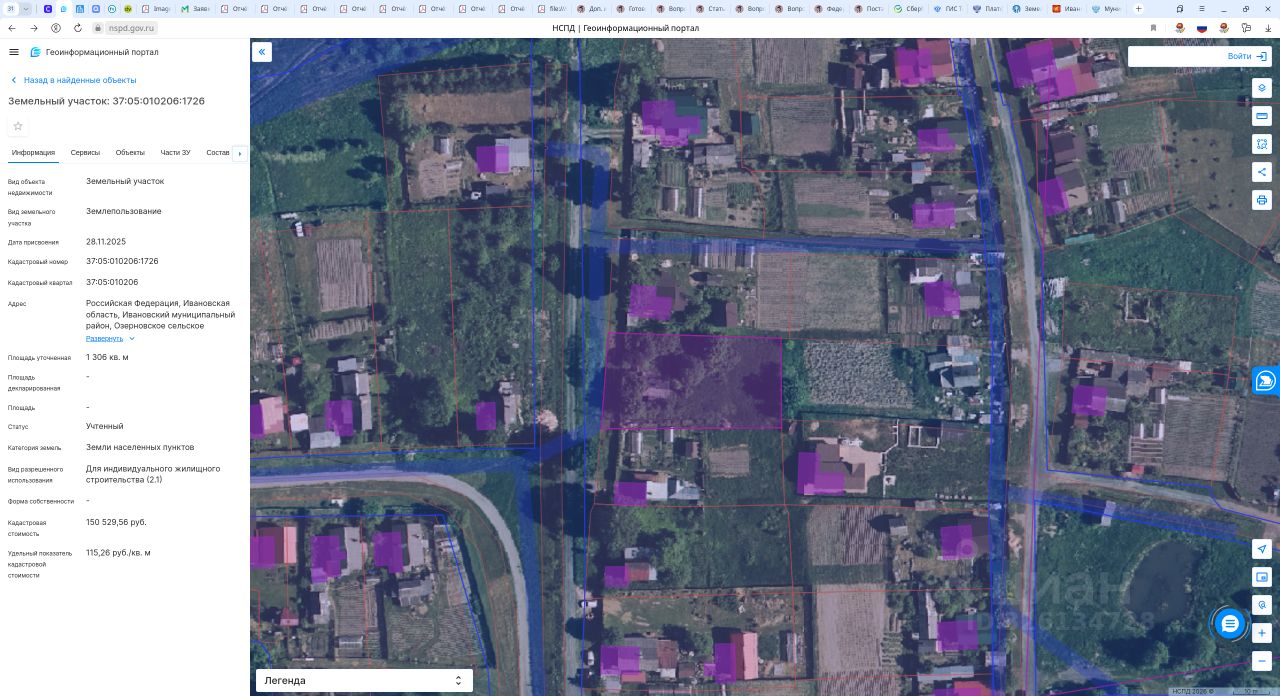Image resolution: width=1280 pixels, height=696 pixels.
Task: Select the highlighted purple parcel on the map
Action: [692, 381]
